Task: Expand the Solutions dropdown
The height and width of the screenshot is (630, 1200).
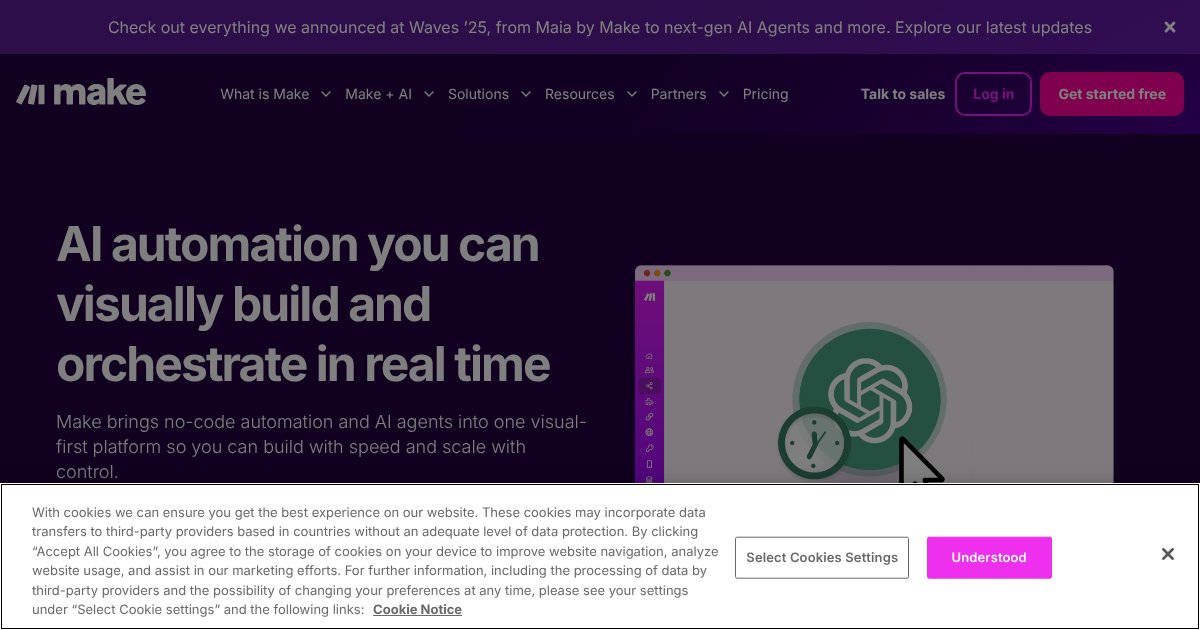Action: click(x=489, y=94)
